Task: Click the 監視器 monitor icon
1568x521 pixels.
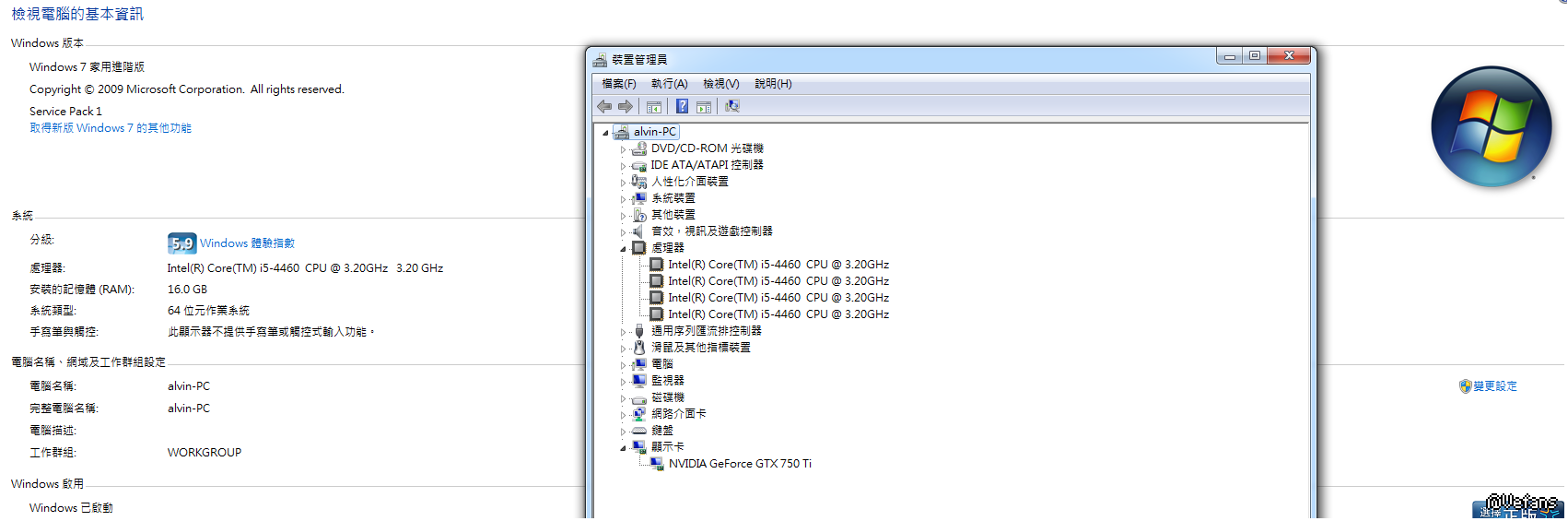Action: 639,381
